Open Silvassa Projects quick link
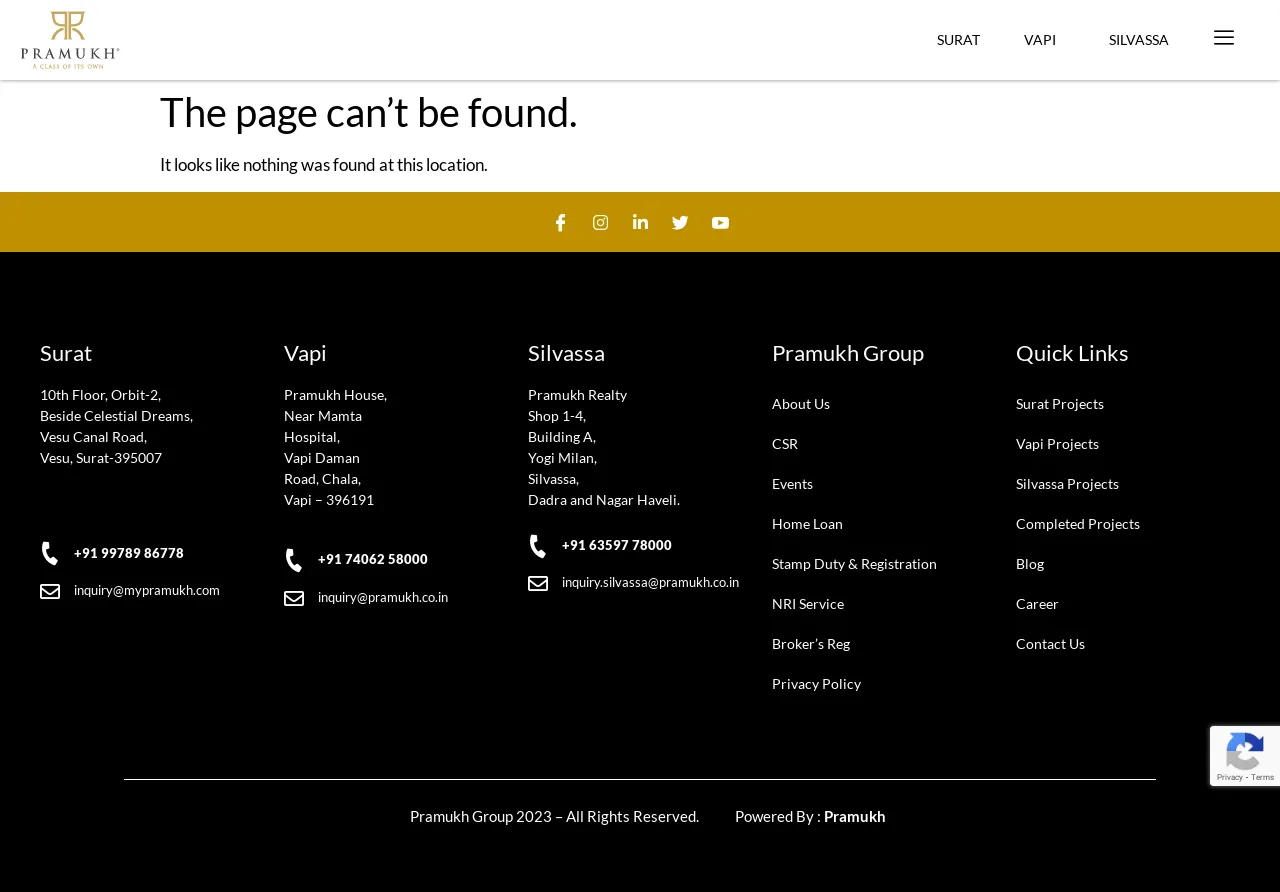Image resolution: width=1280 pixels, height=892 pixels. coord(1067,484)
